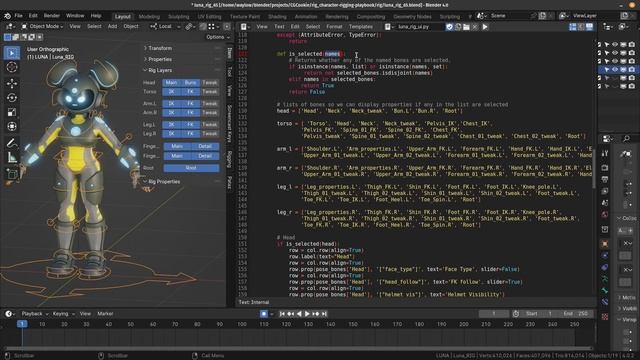Expand the Properties panel in sidebar

point(160,59)
